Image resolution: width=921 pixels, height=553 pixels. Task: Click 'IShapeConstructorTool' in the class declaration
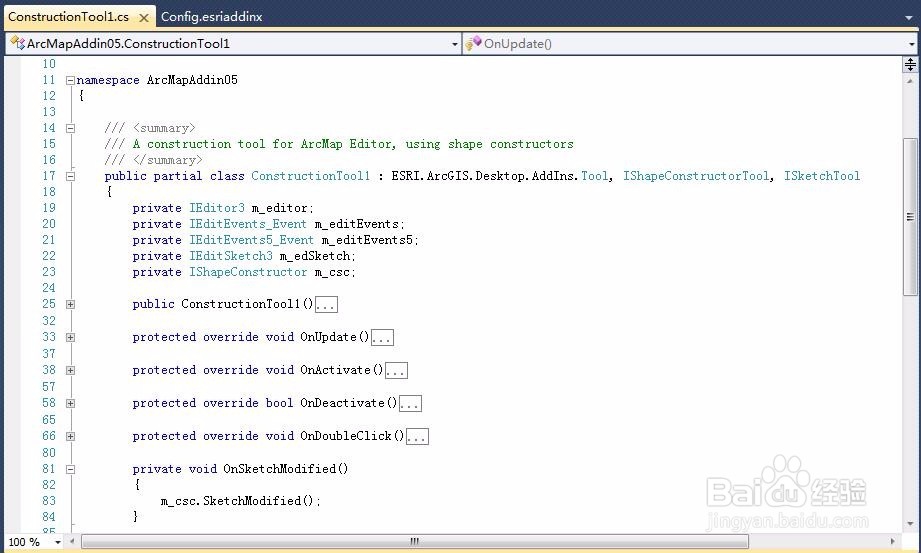pyautogui.click(x=696, y=176)
